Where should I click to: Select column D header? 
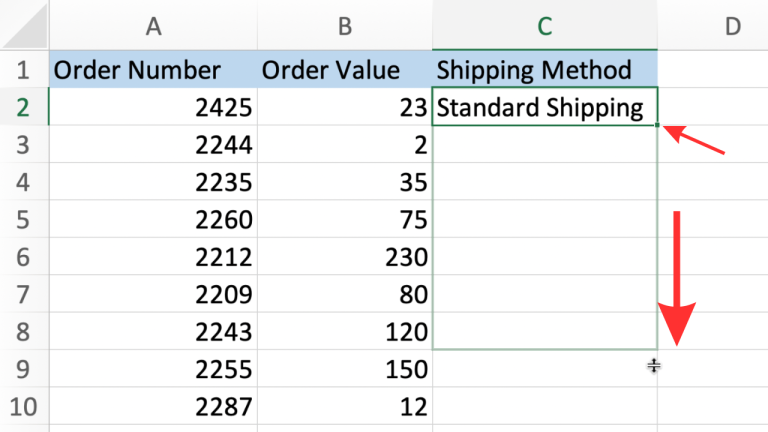[732, 26]
